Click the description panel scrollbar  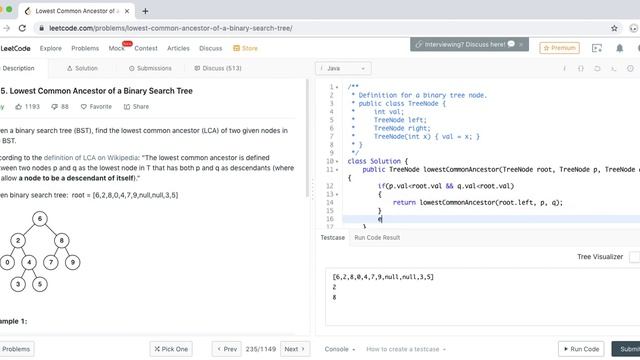click(307, 138)
